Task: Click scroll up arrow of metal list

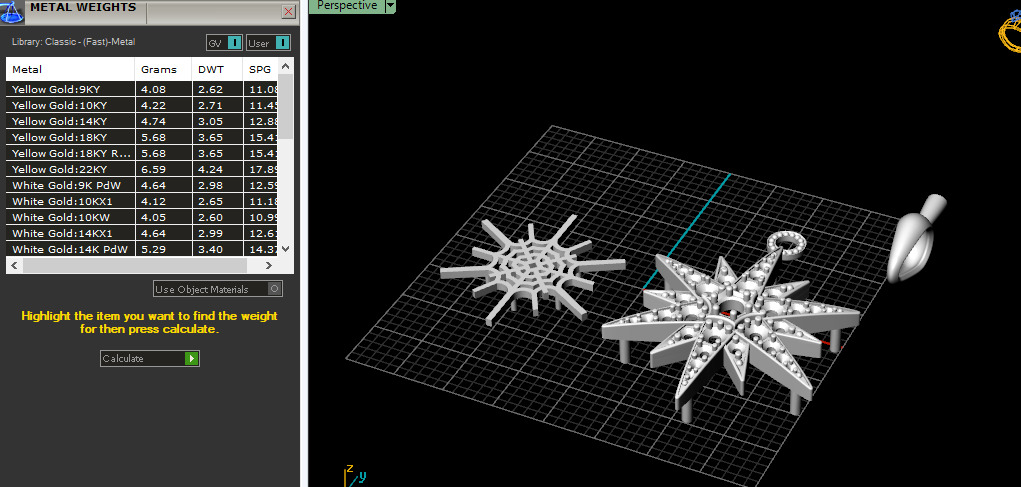Action: pyautogui.click(x=286, y=65)
